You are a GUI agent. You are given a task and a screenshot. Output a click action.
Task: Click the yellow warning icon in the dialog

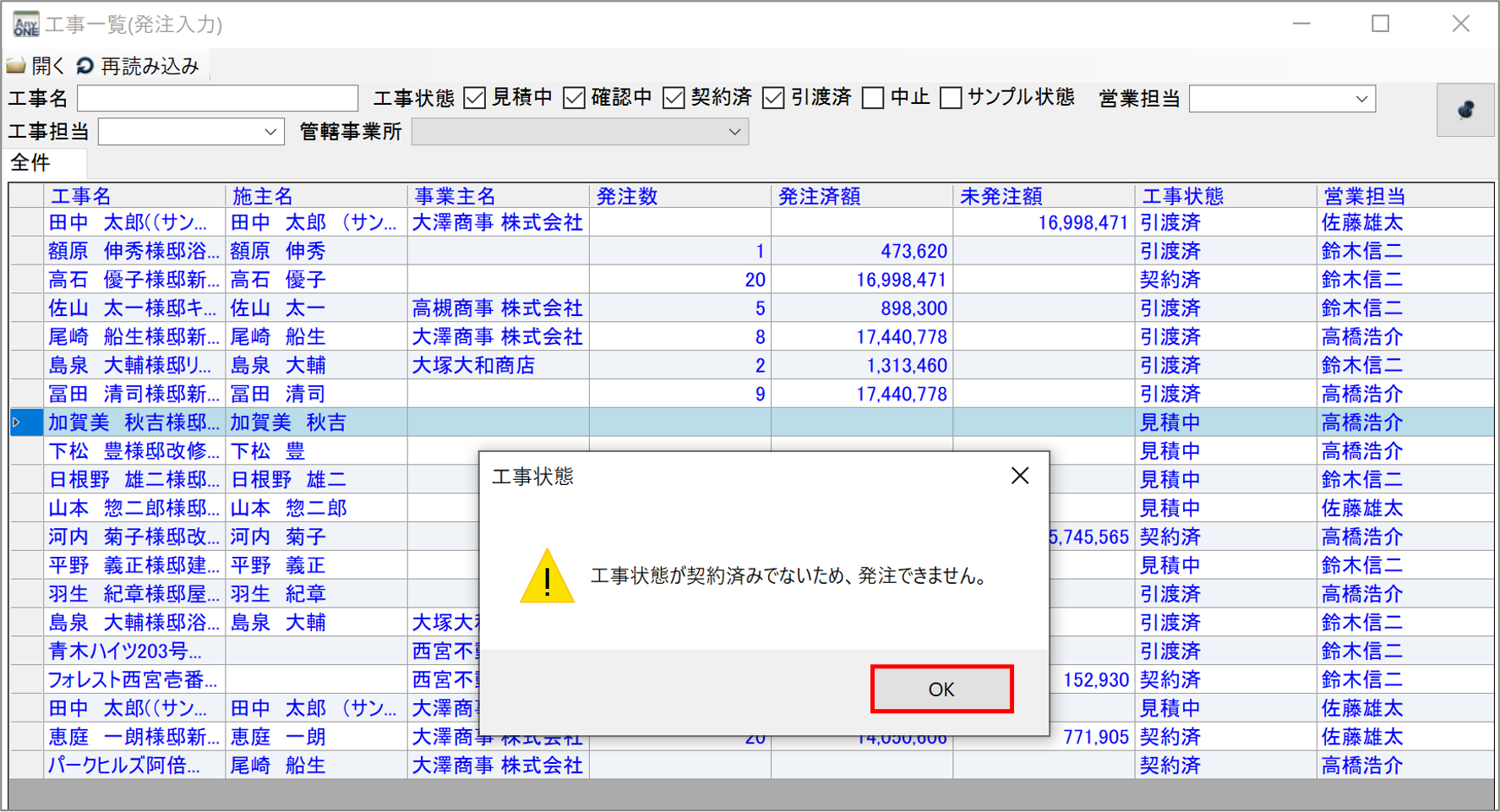pyautogui.click(x=547, y=577)
